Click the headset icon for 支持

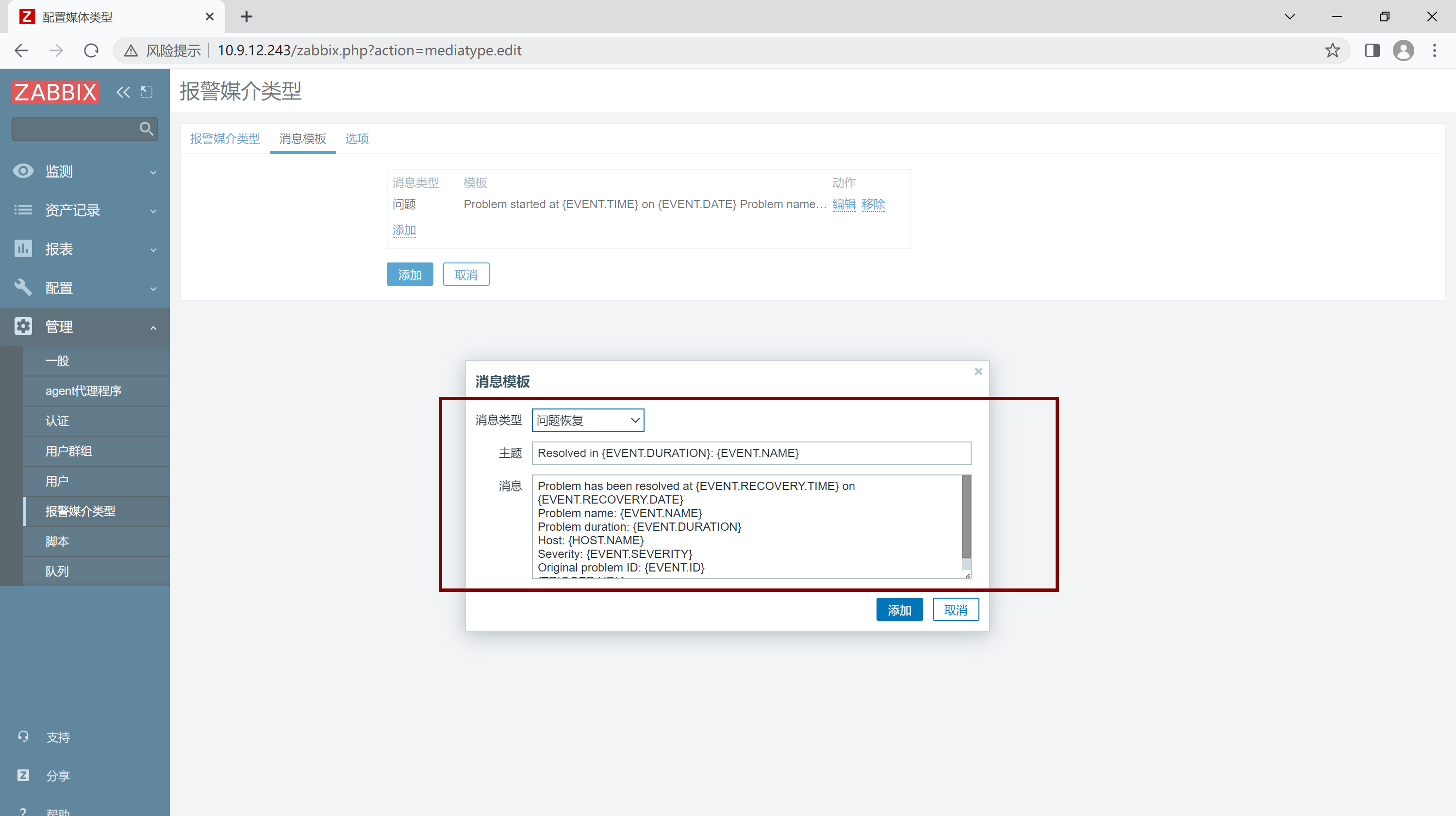tap(23, 736)
